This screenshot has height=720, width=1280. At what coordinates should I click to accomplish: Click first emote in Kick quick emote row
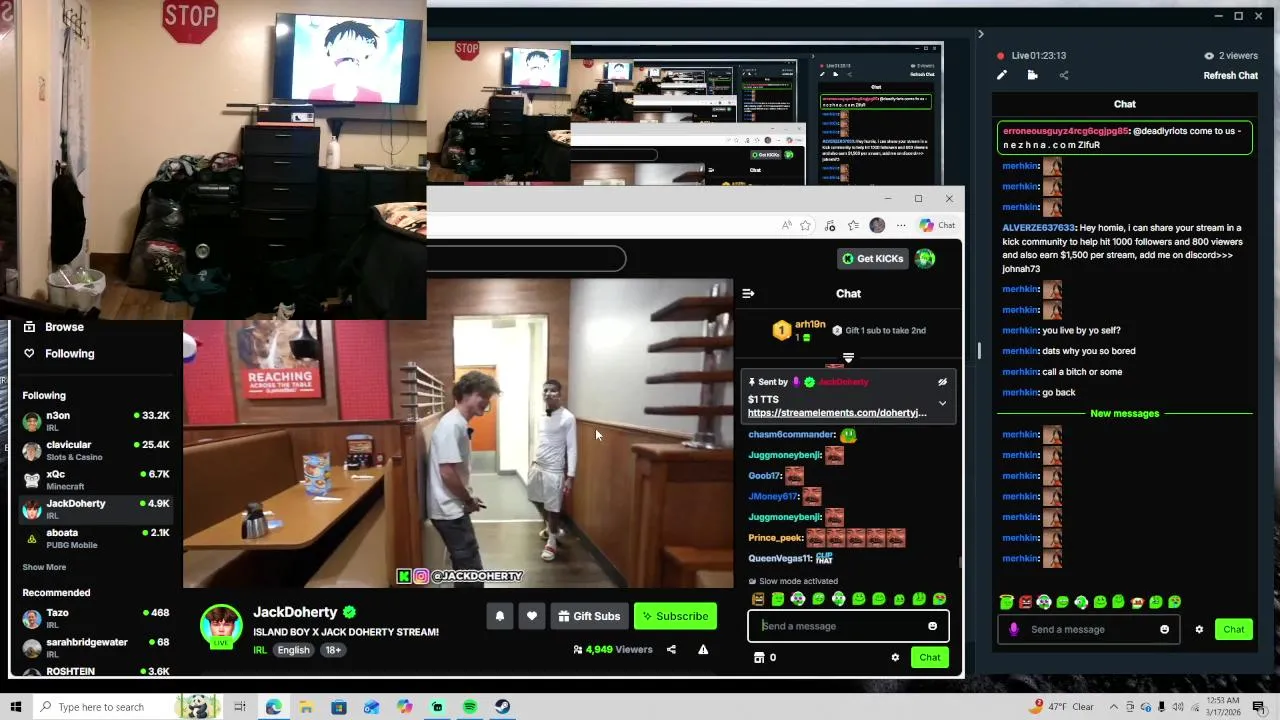coord(757,599)
